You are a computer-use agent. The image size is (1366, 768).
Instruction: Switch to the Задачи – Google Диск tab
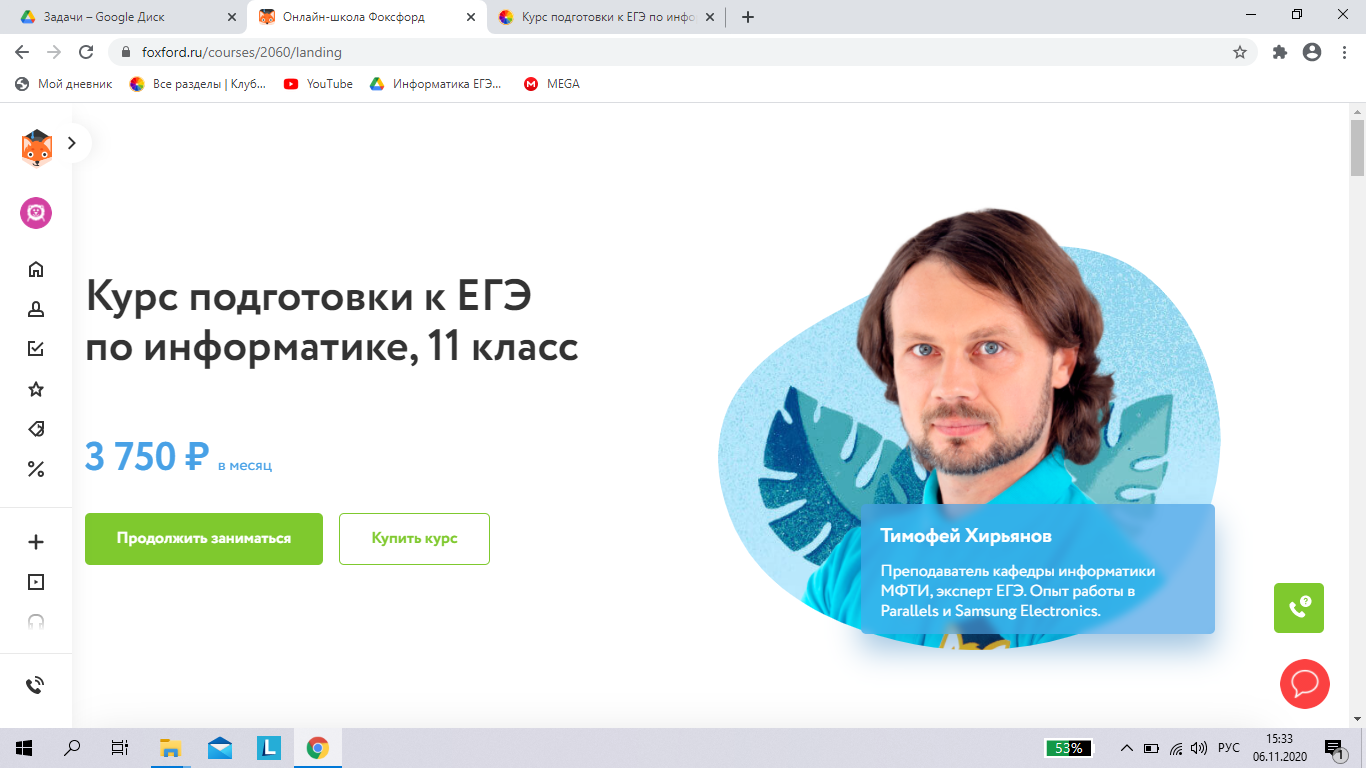click(x=126, y=17)
